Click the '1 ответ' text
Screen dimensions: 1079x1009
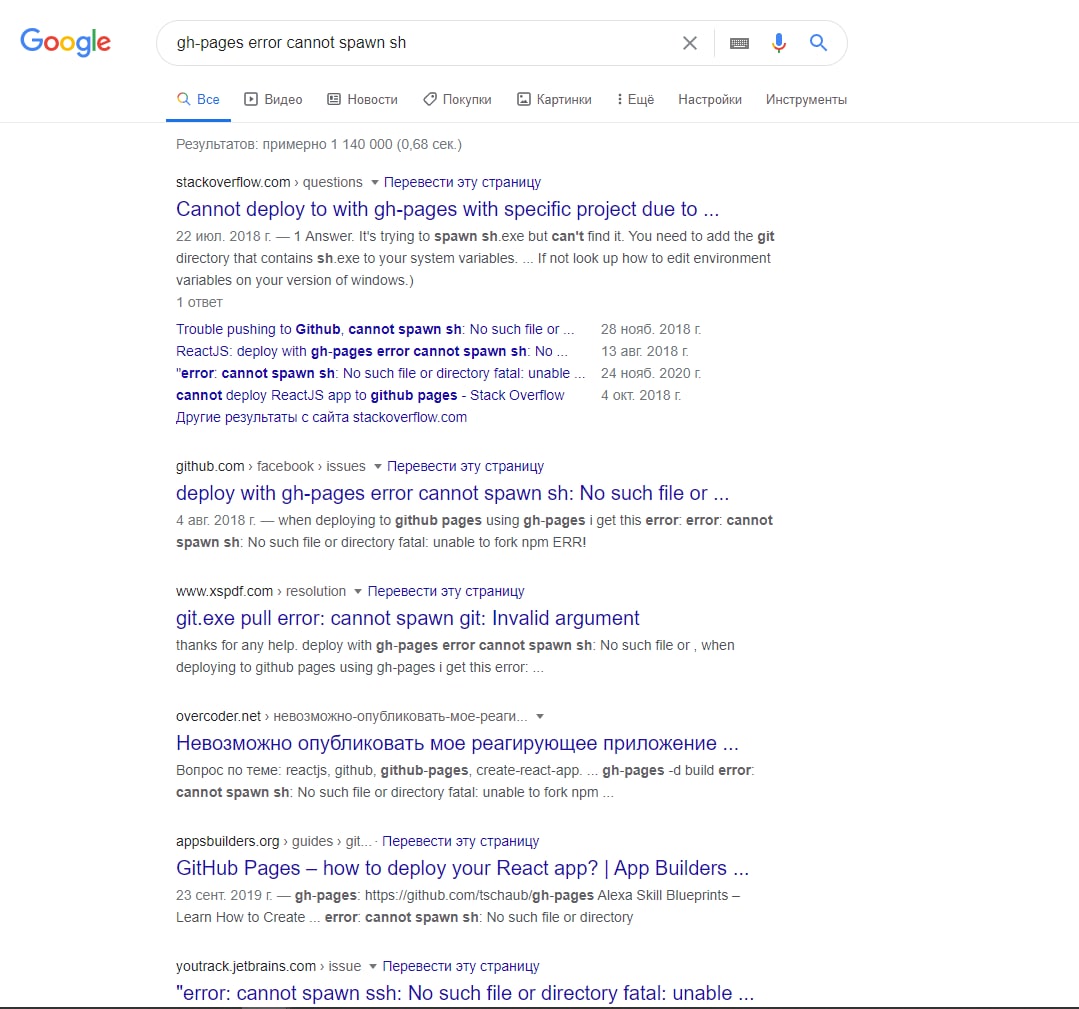[x=200, y=303]
